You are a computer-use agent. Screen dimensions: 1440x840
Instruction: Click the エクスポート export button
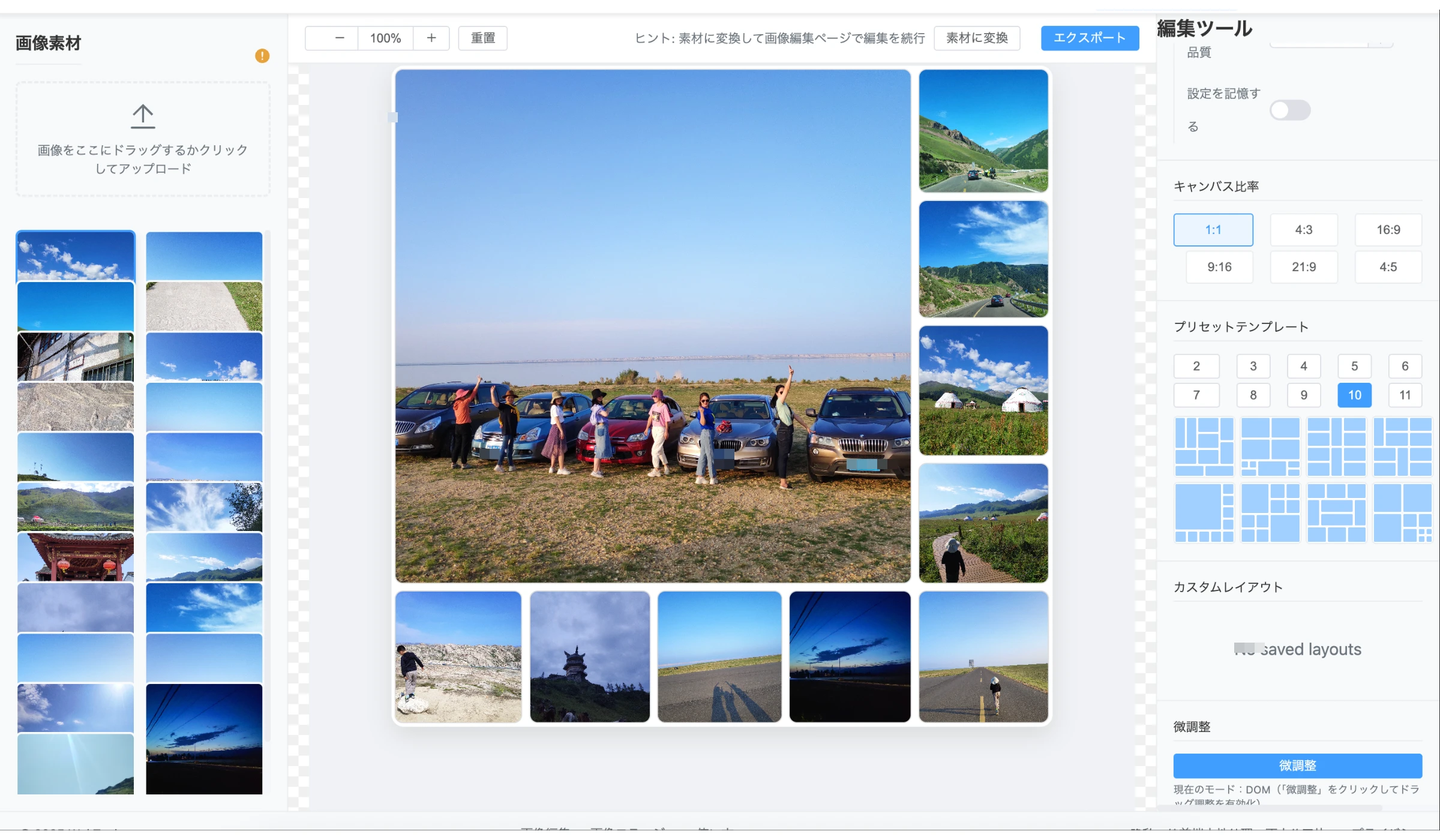tap(1090, 38)
